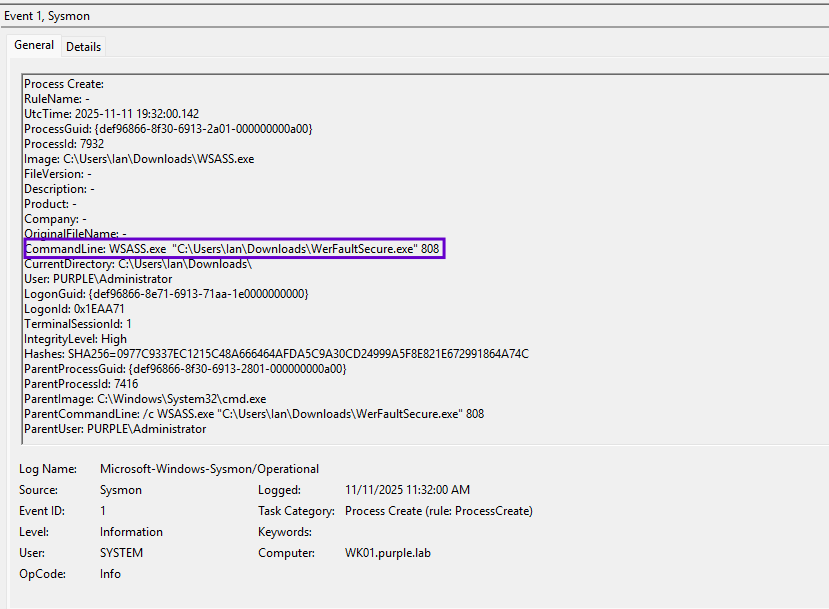Click the LogonGuid line
Viewport: 829px width, 609px height.
point(166,294)
